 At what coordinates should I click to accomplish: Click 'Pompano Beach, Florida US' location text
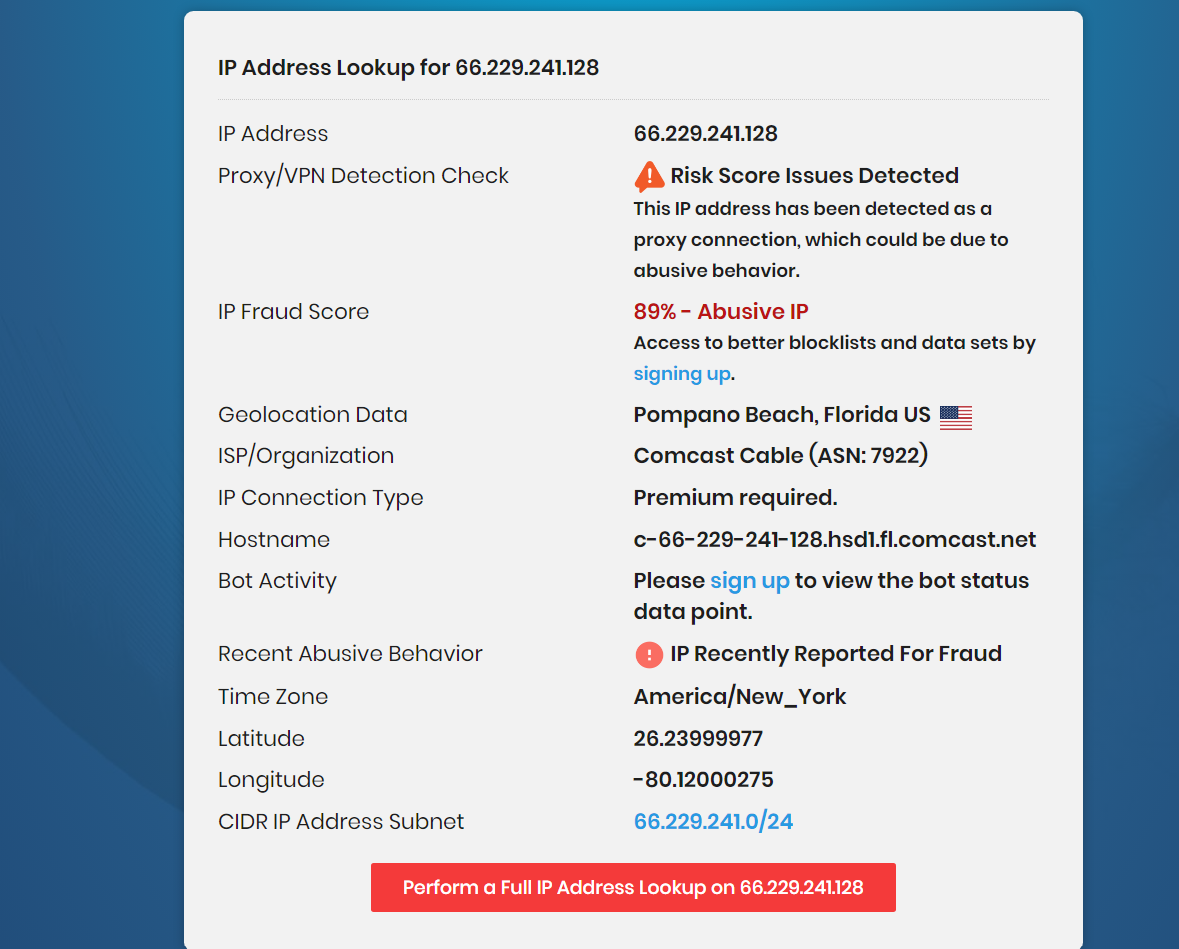[781, 415]
